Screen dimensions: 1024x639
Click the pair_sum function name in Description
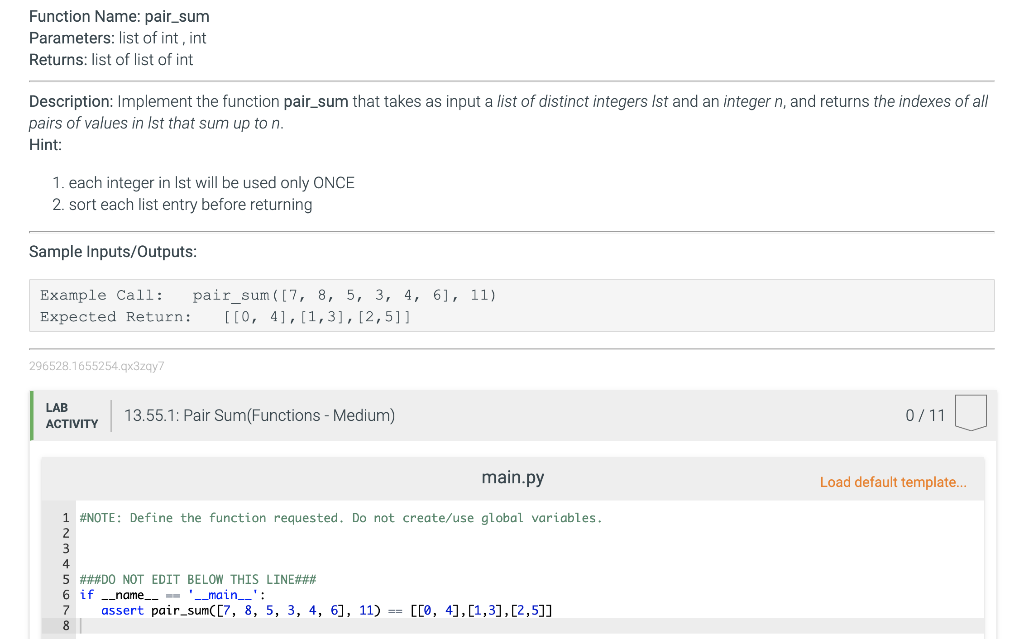tap(317, 101)
